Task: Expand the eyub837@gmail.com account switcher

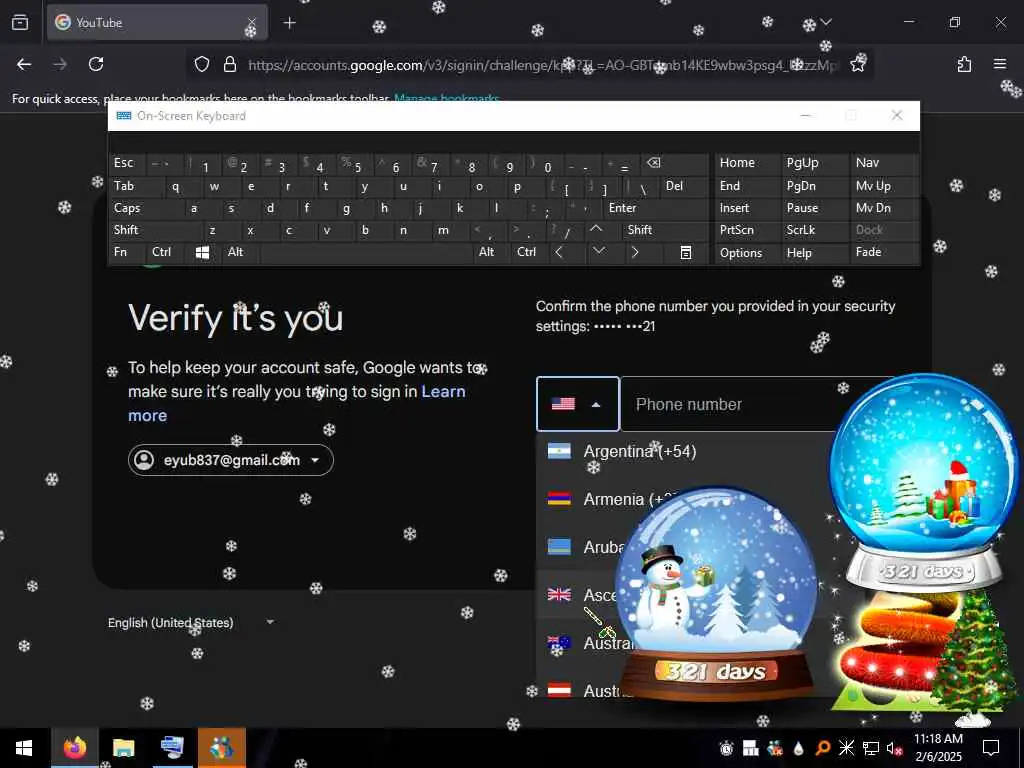Action: tap(231, 460)
